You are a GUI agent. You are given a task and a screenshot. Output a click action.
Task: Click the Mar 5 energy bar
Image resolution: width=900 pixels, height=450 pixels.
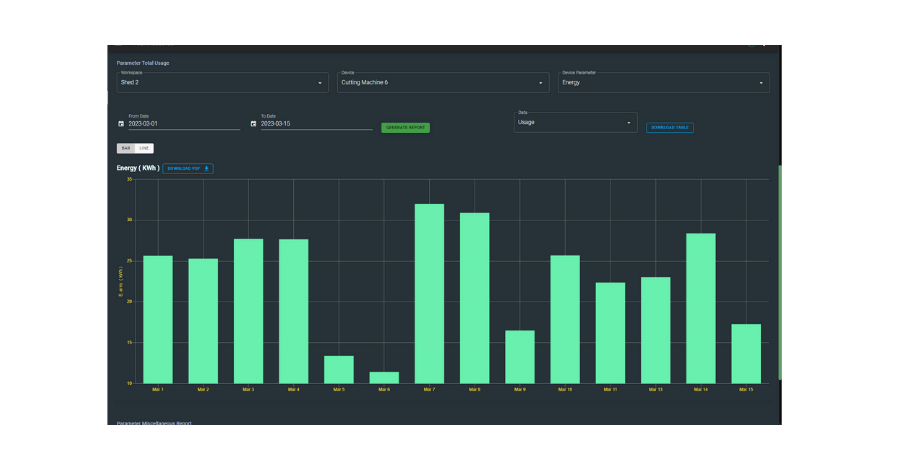(x=339, y=370)
